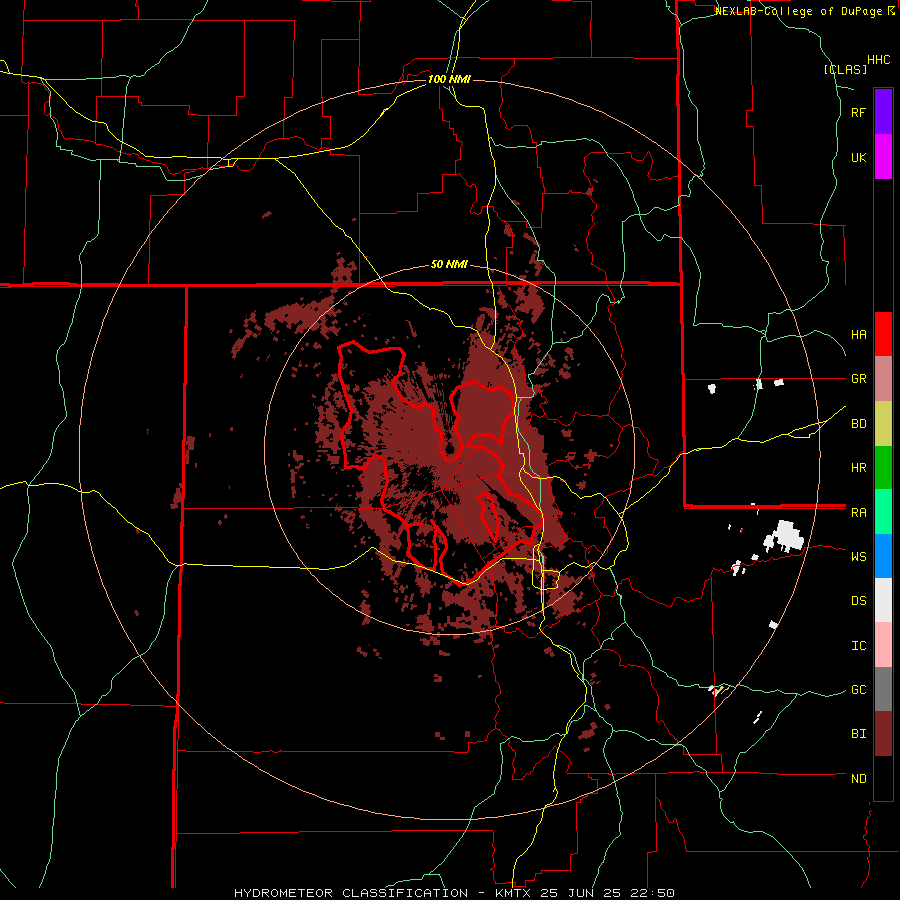
Task: Click the dark red BI legend swatch
Action: 883,734
